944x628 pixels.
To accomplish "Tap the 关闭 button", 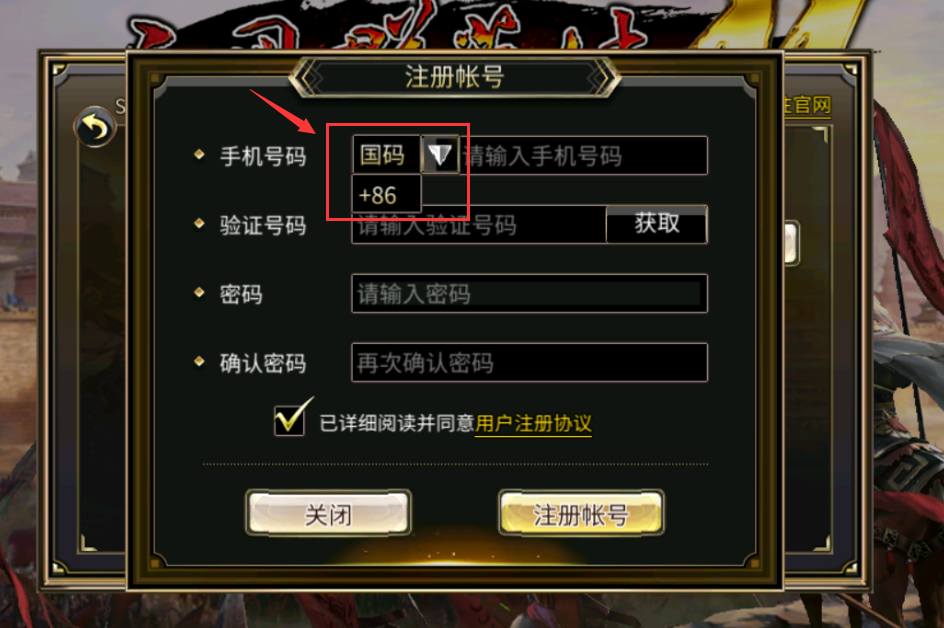I will coord(329,513).
